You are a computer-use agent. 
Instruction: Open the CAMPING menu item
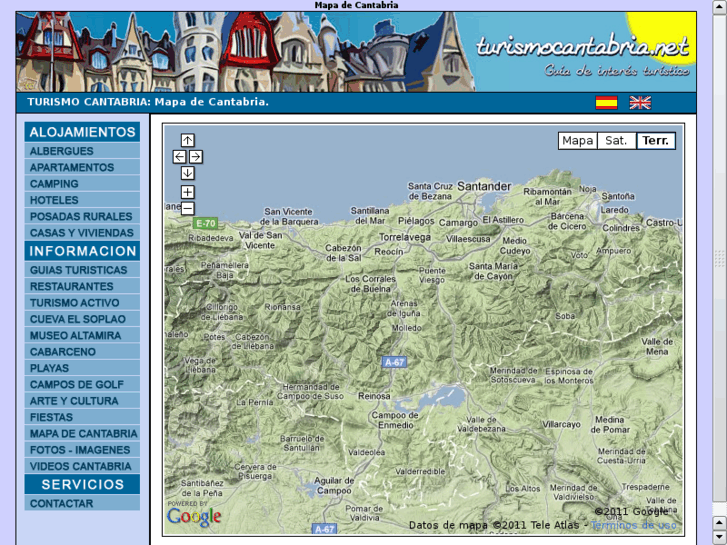[x=82, y=184]
